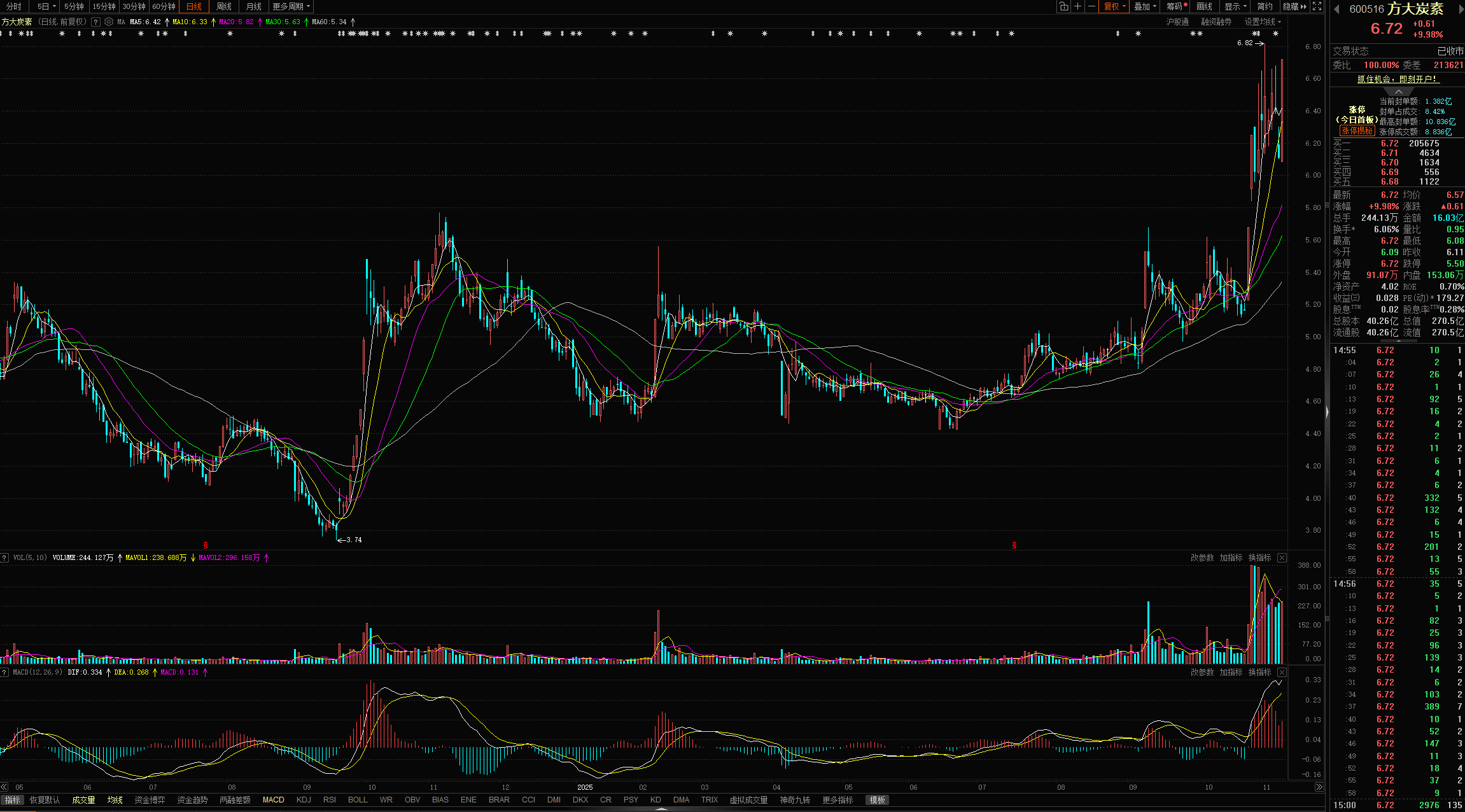Image resolution: width=1465 pixels, height=812 pixels.
Task: Zoom in chart with plus icon
Action: point(1077,6)
